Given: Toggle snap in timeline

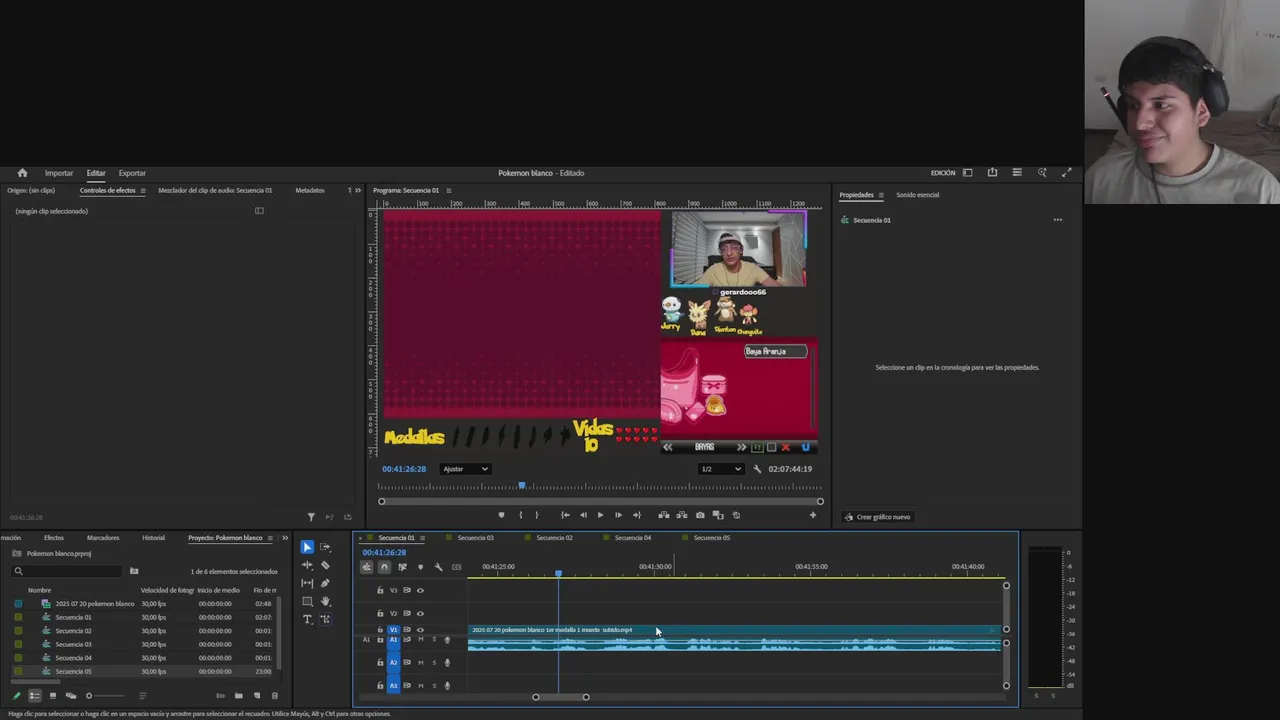Looking at the screenshot, I should 384,567.
